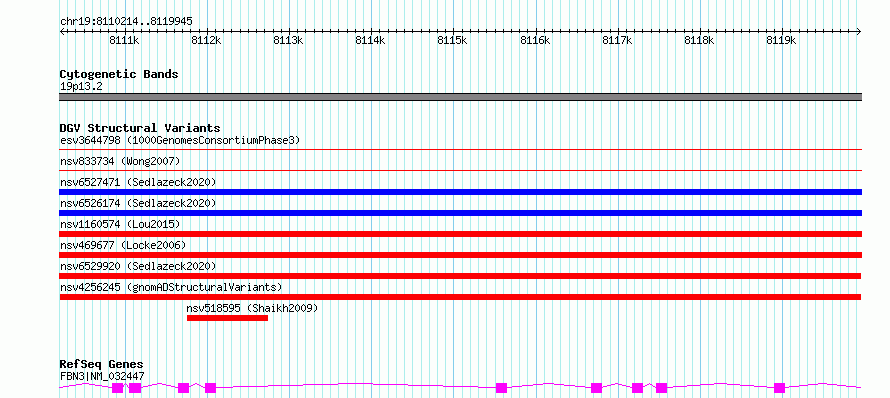Image resolution: width=890 pixels, height=398 pixels.
Task: Click the 8118k ruler tick label
Action: (699, 40)
